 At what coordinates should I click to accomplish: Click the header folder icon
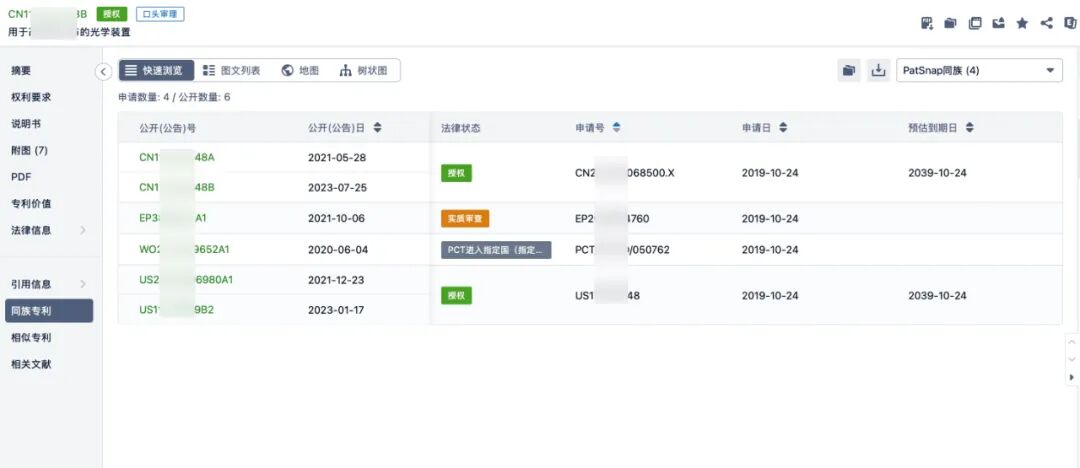(x=951, y=23)
